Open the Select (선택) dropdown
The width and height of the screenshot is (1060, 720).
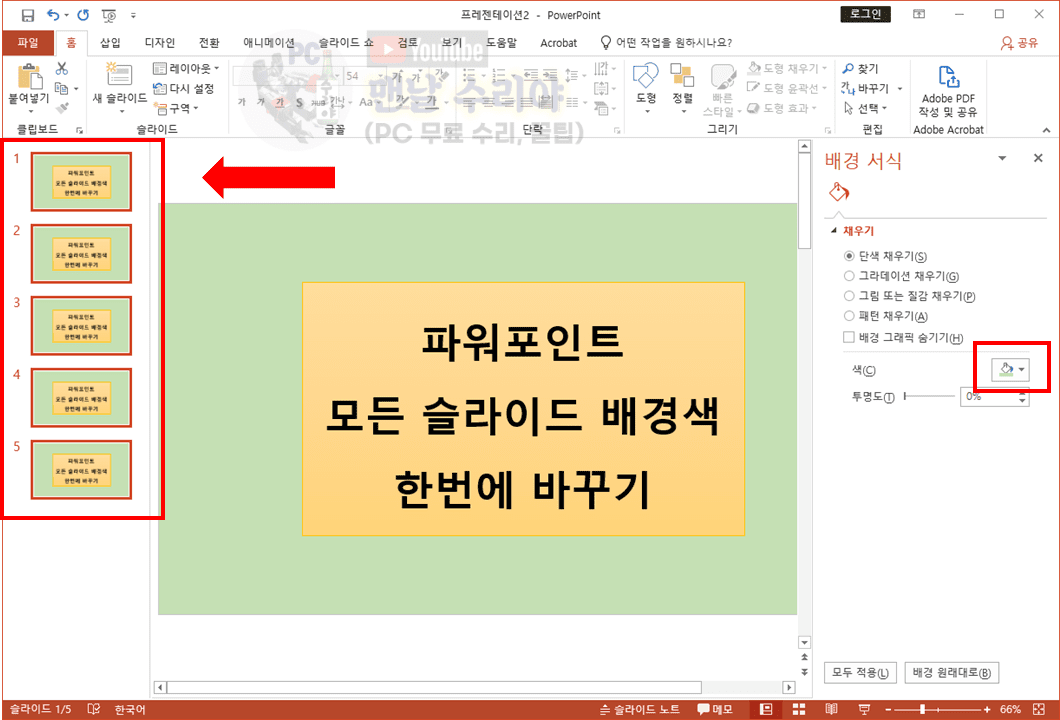[x=865, y=108]
